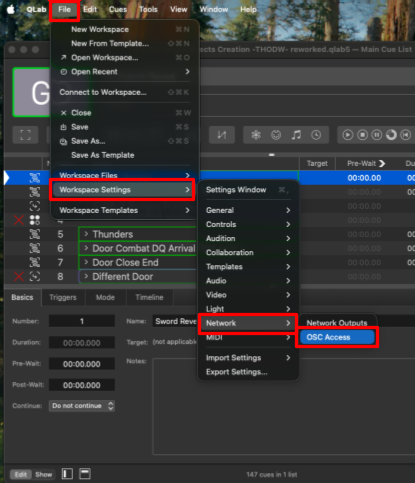This screenshot has height=483, width=415.
Task: Open the Continue mode dropdown
Action: (82, 406)
